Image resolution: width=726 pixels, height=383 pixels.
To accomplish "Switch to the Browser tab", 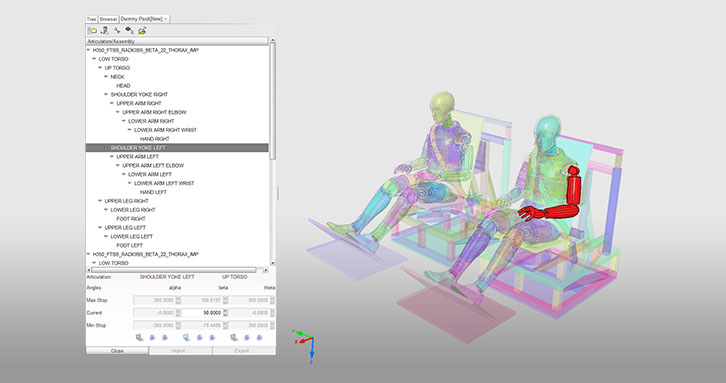I will click(x=108, y=19).
